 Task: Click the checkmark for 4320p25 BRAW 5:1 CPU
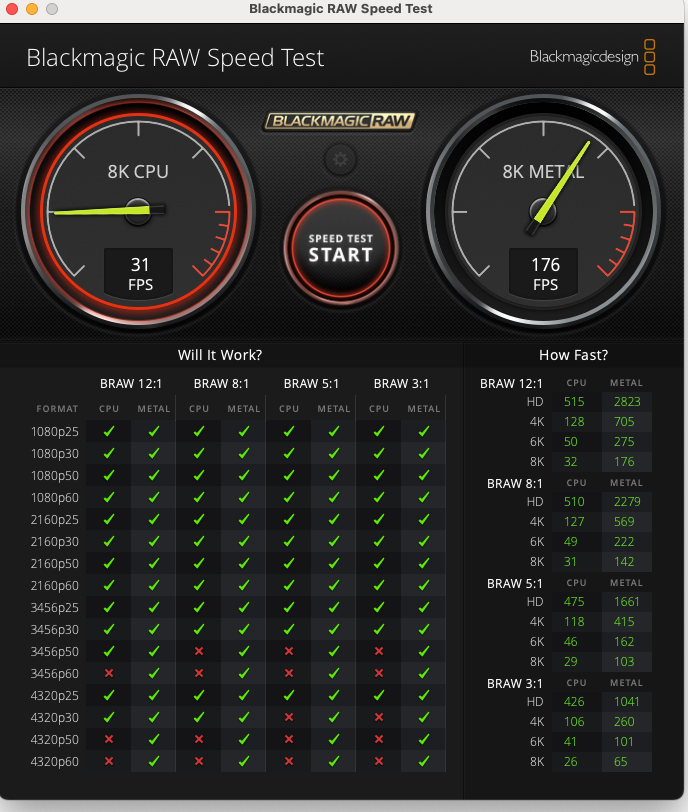(289, 695)
